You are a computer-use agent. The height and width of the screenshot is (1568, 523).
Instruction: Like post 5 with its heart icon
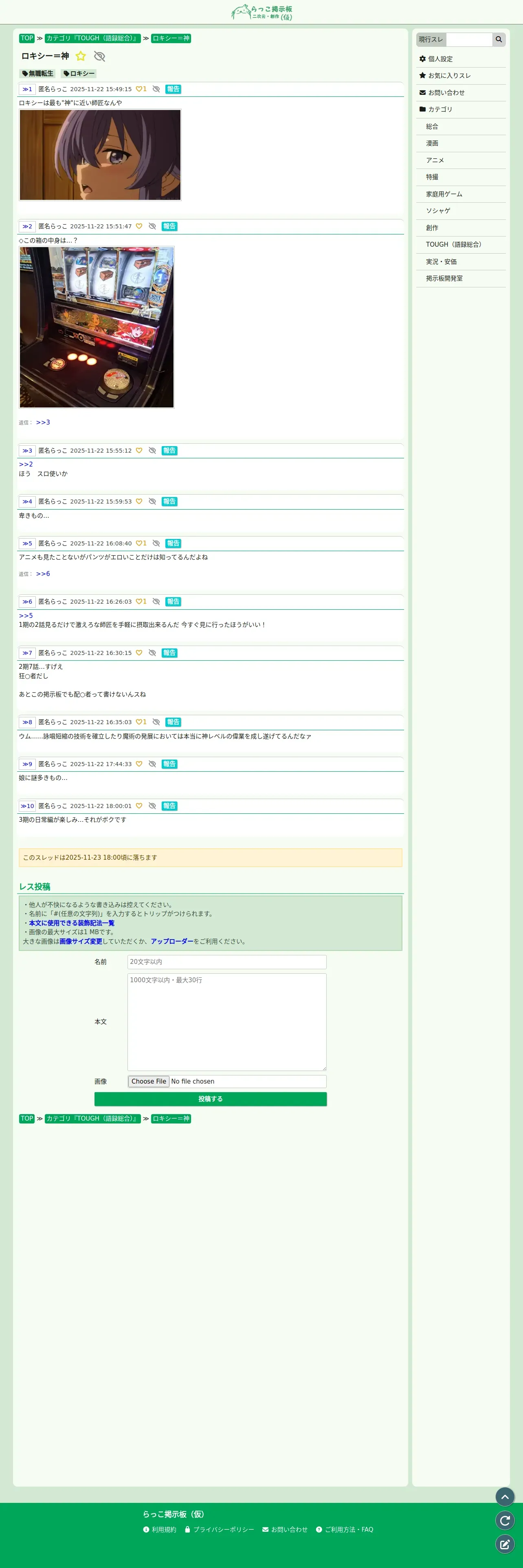141,543
